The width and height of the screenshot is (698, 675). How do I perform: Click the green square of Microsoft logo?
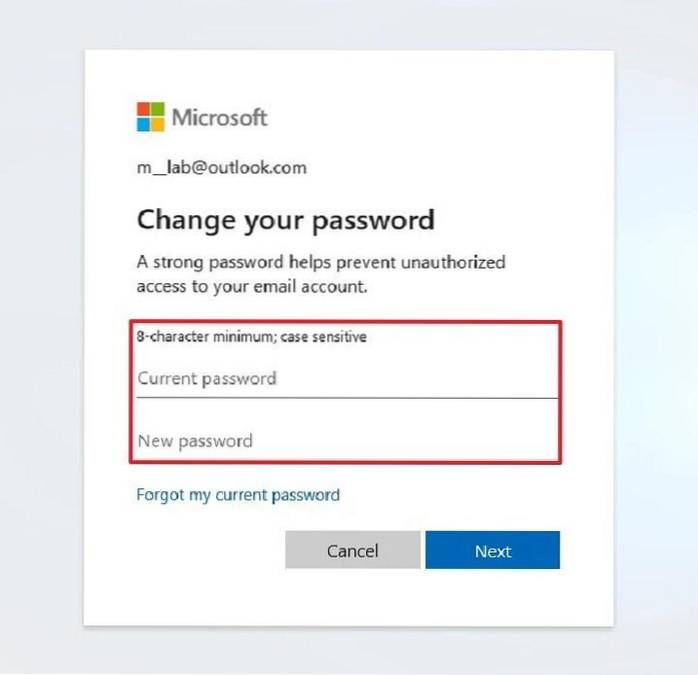pos(158,108)
